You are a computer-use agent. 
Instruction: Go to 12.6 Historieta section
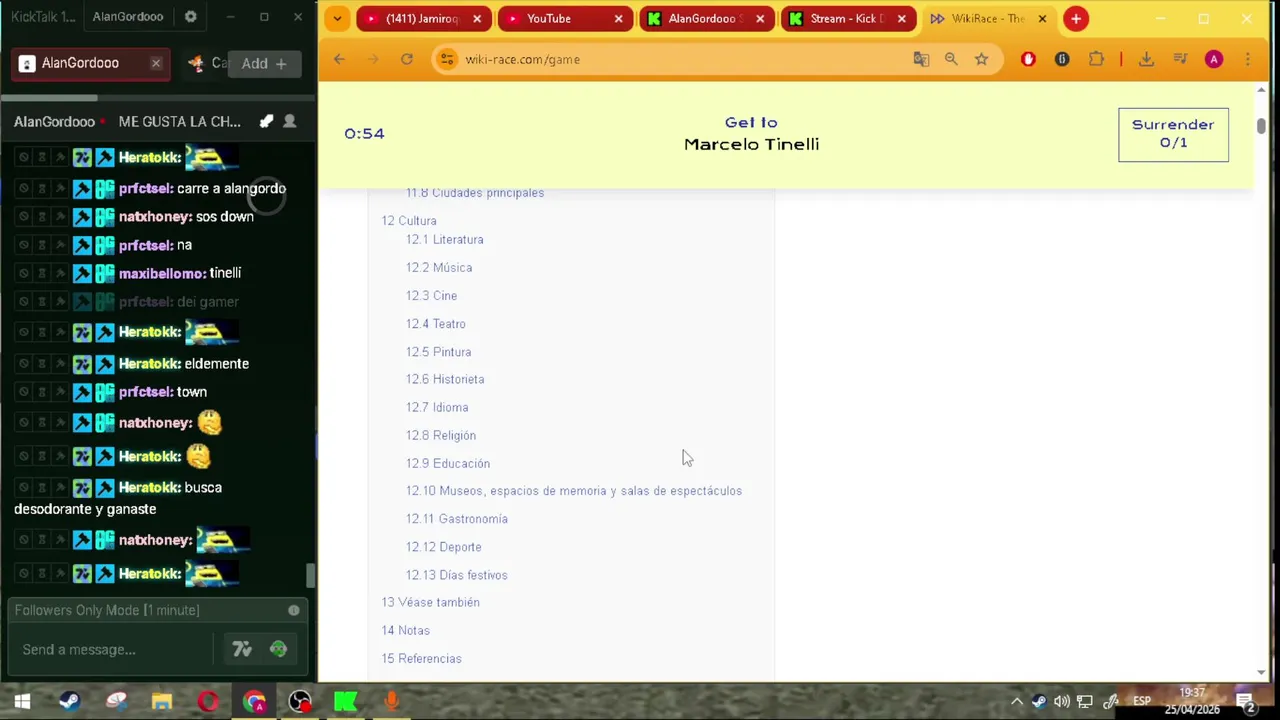[x=445, y=380]
